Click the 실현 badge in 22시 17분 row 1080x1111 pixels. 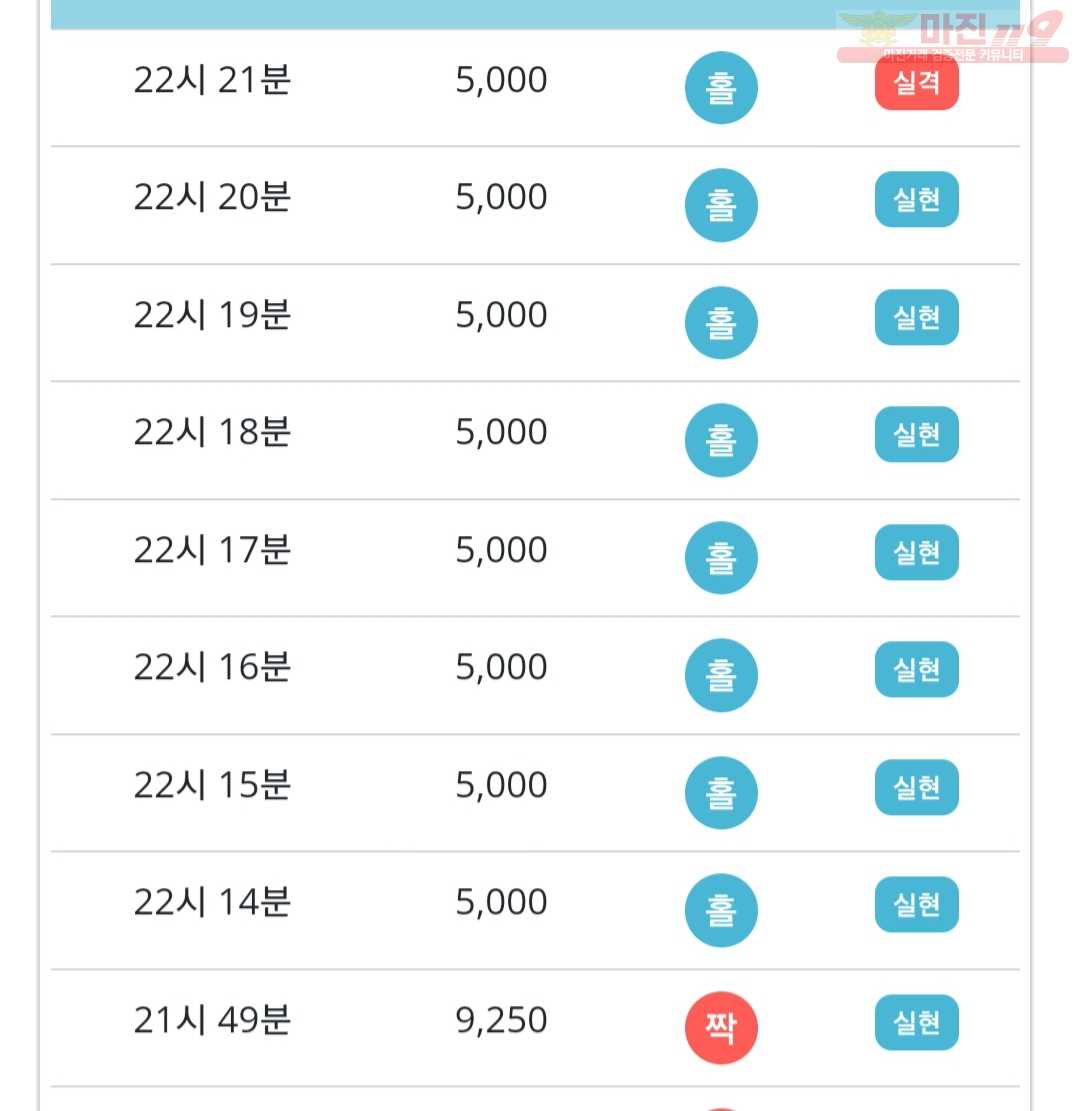click(916, 552)
